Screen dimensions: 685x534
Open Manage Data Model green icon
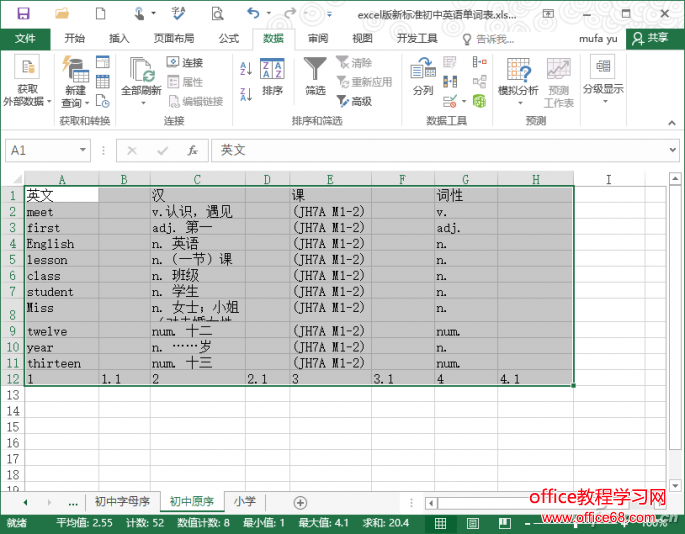tap(479, 101)
